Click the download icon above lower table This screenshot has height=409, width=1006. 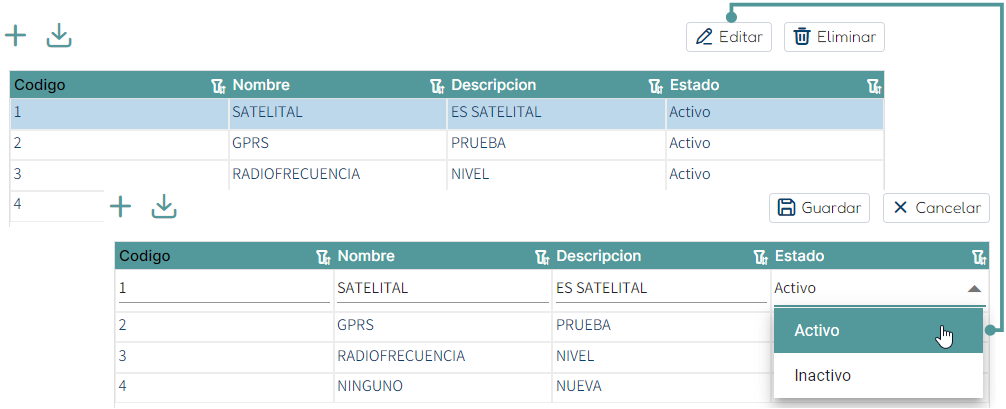coord(164,207)
